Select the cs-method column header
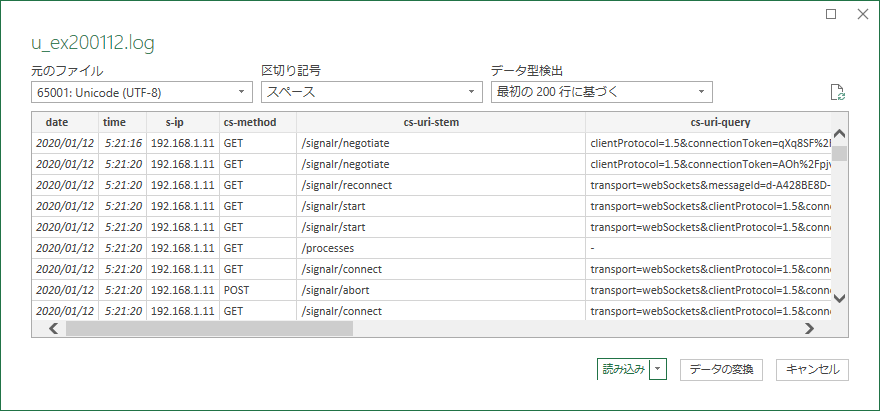880x411 pixels. (x=258, y=122)
